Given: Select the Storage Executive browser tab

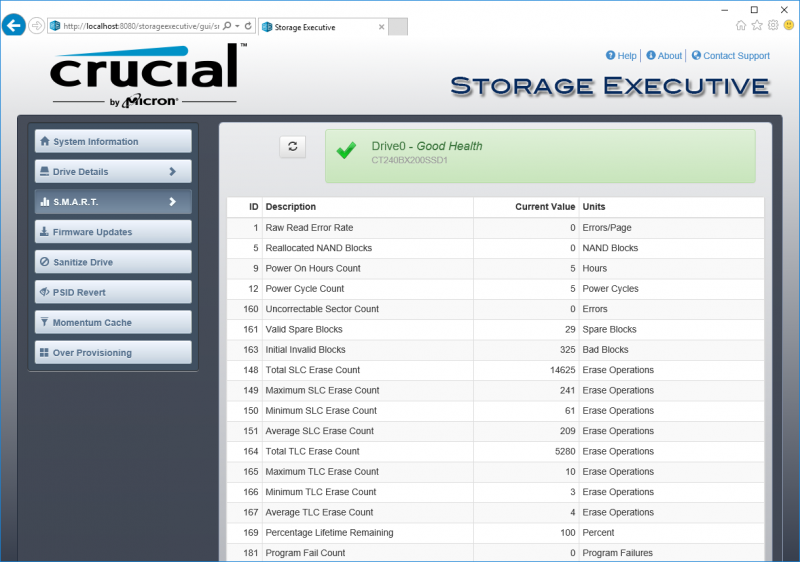Looking at the screenshot, I should (323, 27).
